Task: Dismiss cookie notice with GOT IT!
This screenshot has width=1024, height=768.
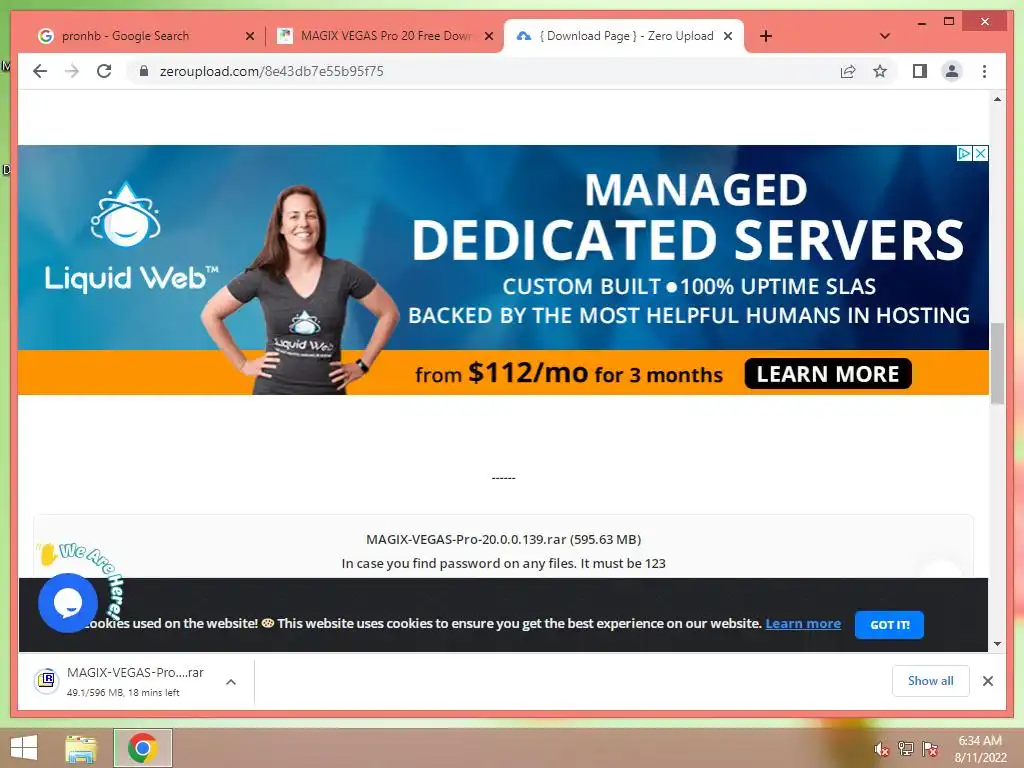Action: tap(889, 625)
